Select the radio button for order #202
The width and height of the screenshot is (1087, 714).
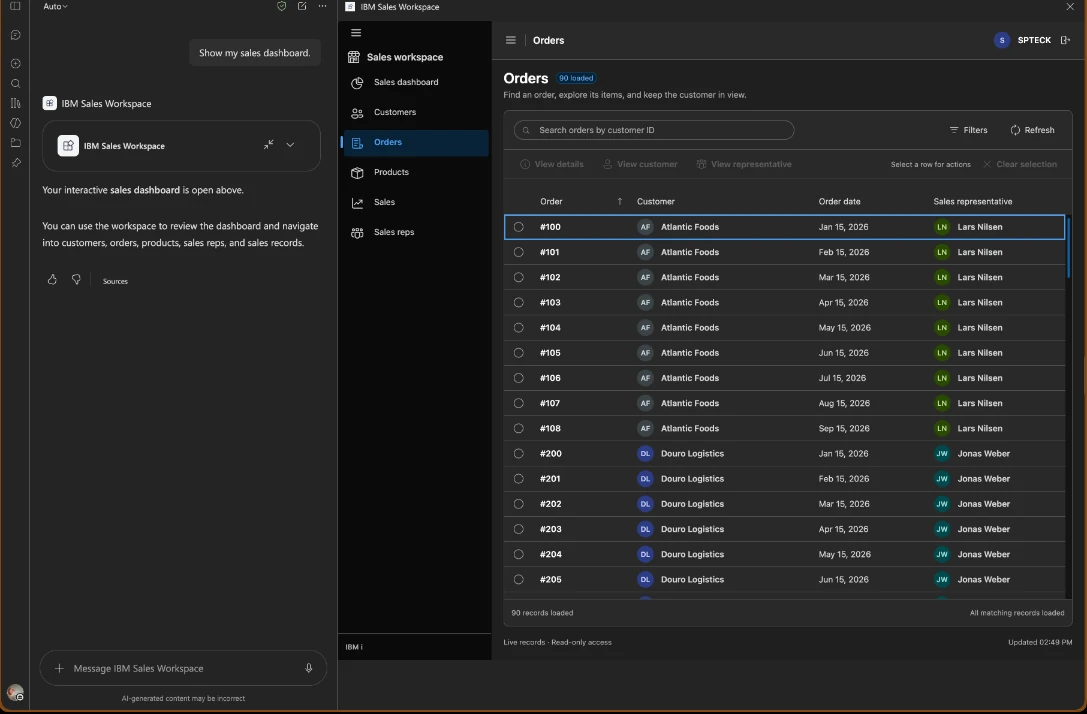coord(519,504)
